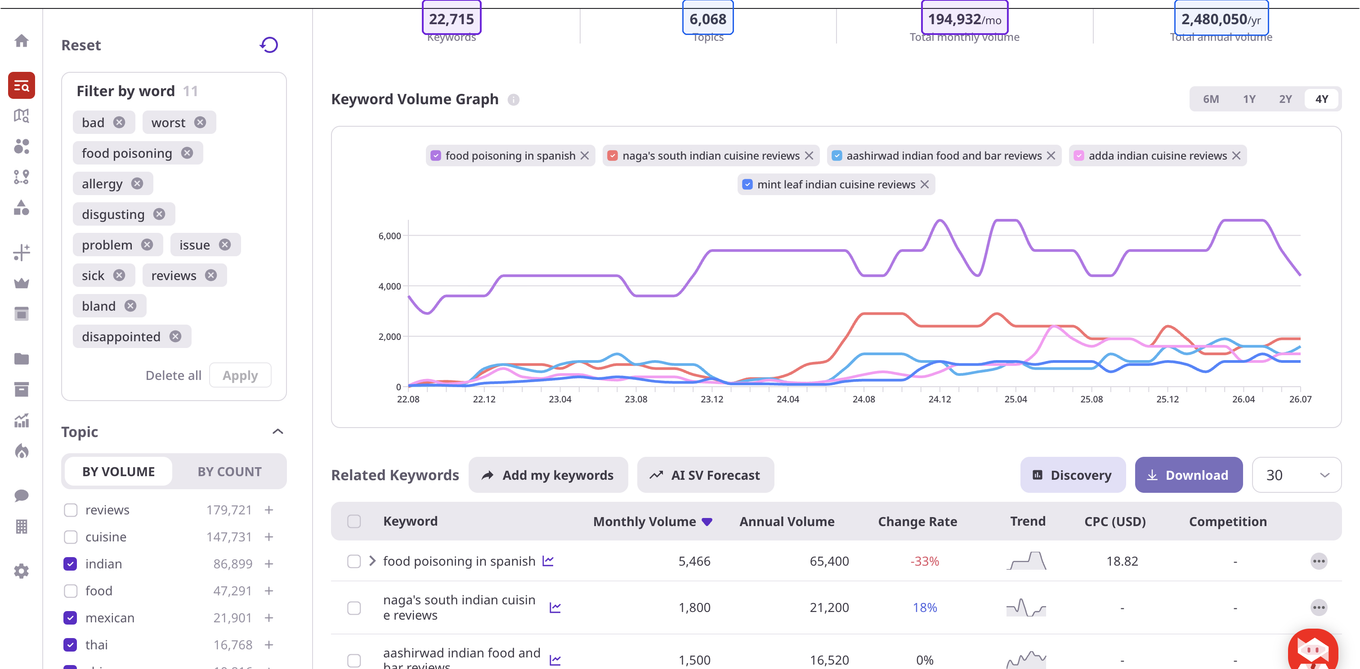Open the branching flow sidebar icon

21,177
